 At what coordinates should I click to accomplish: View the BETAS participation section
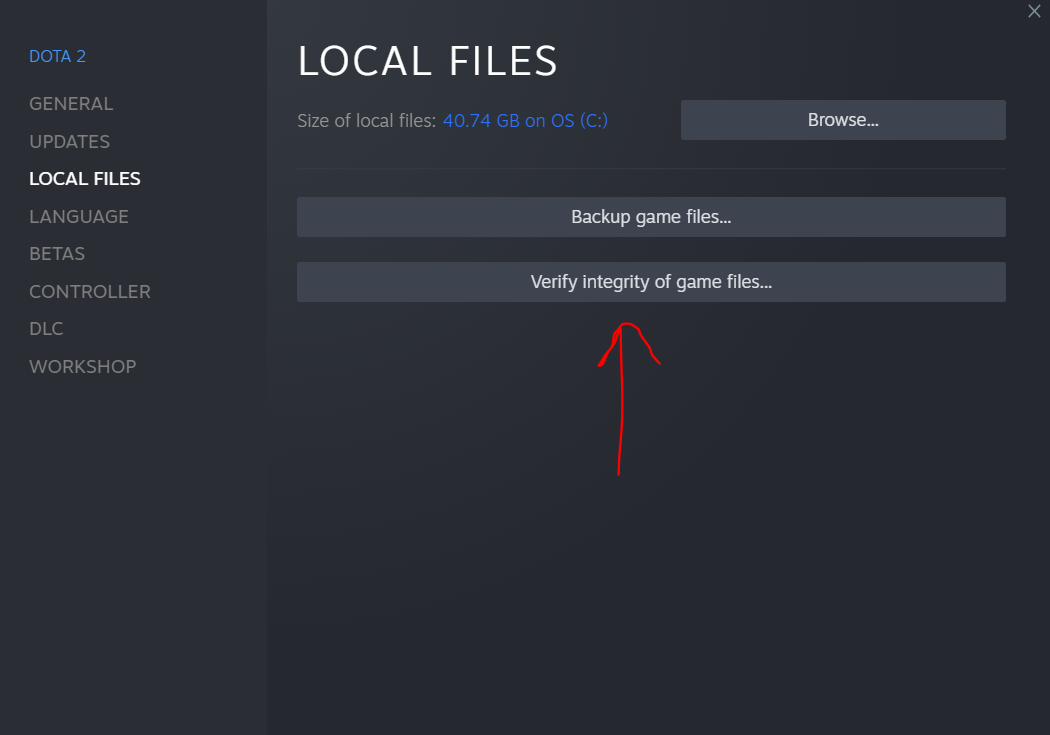click(56, 253)
